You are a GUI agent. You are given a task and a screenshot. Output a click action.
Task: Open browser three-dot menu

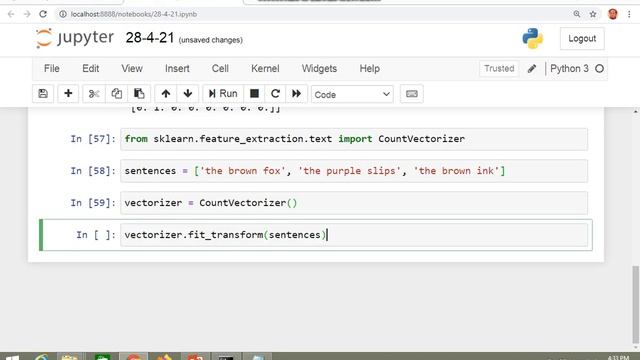(629, 14)
